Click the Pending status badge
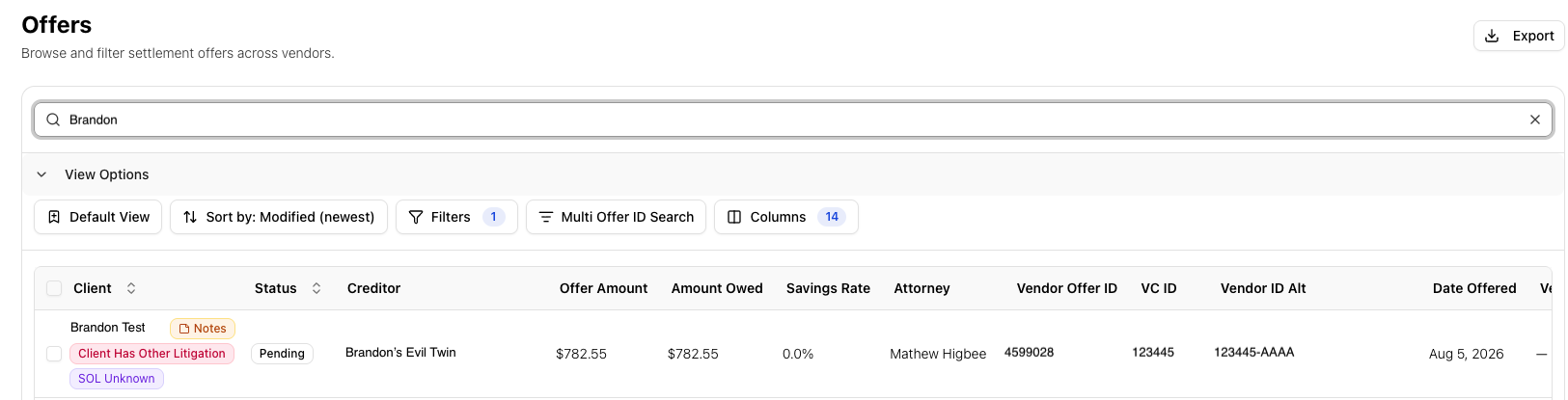1568x400 pixels. (x=282, y=354)
